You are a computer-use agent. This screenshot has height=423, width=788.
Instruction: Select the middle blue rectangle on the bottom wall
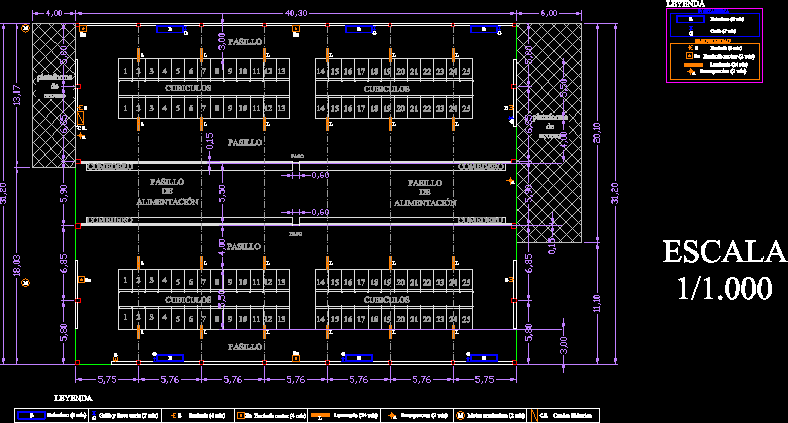click(x=358, y=358)
